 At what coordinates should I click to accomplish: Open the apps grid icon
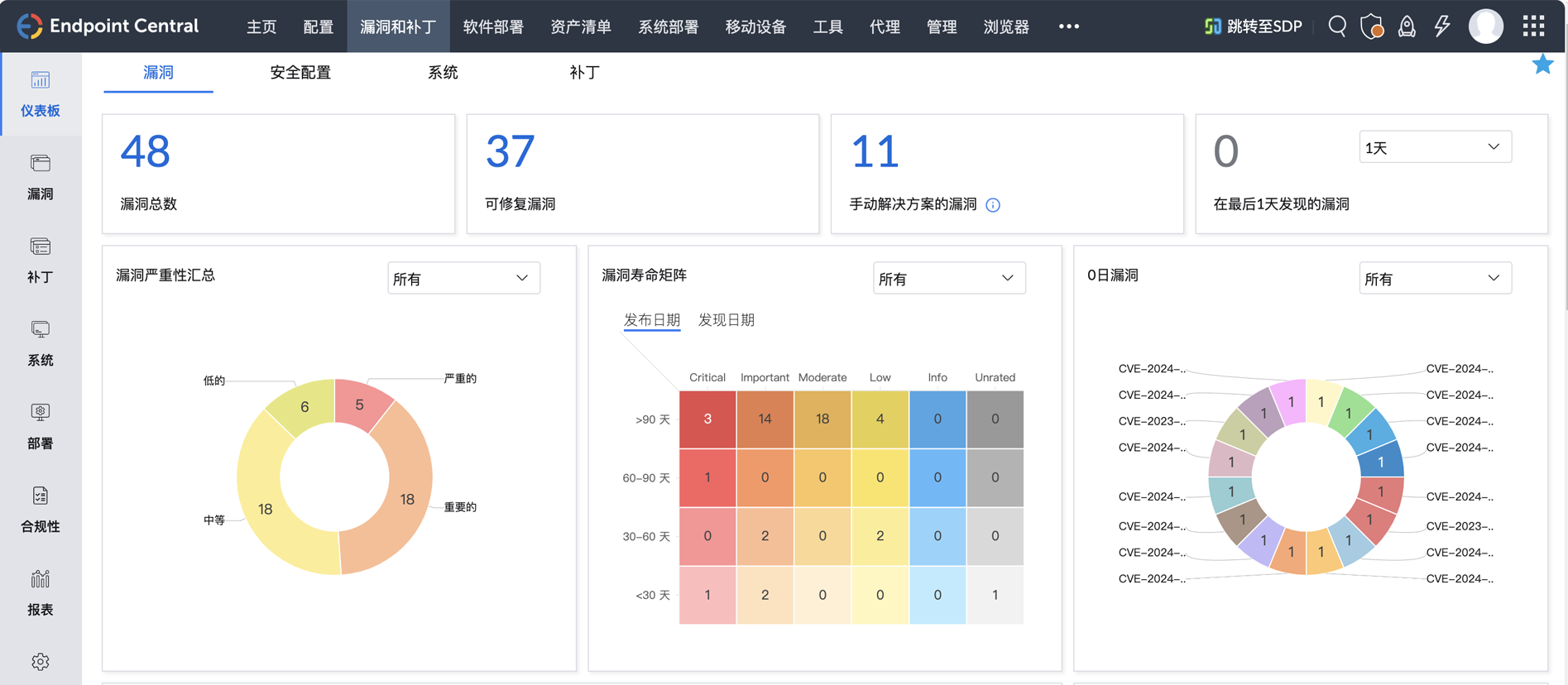(1533, 26)
